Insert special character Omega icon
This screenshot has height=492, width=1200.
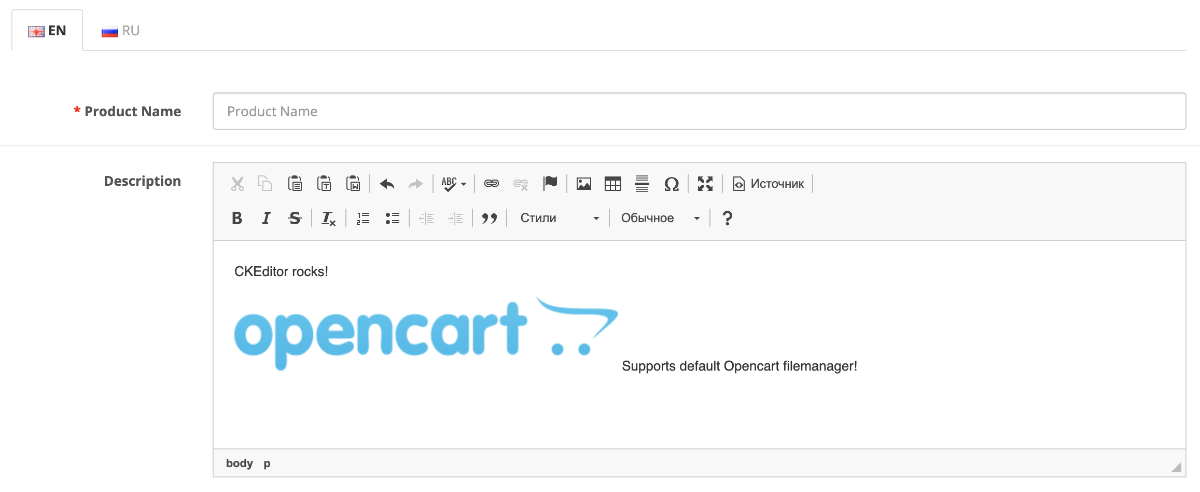click(x=671, y=184)
